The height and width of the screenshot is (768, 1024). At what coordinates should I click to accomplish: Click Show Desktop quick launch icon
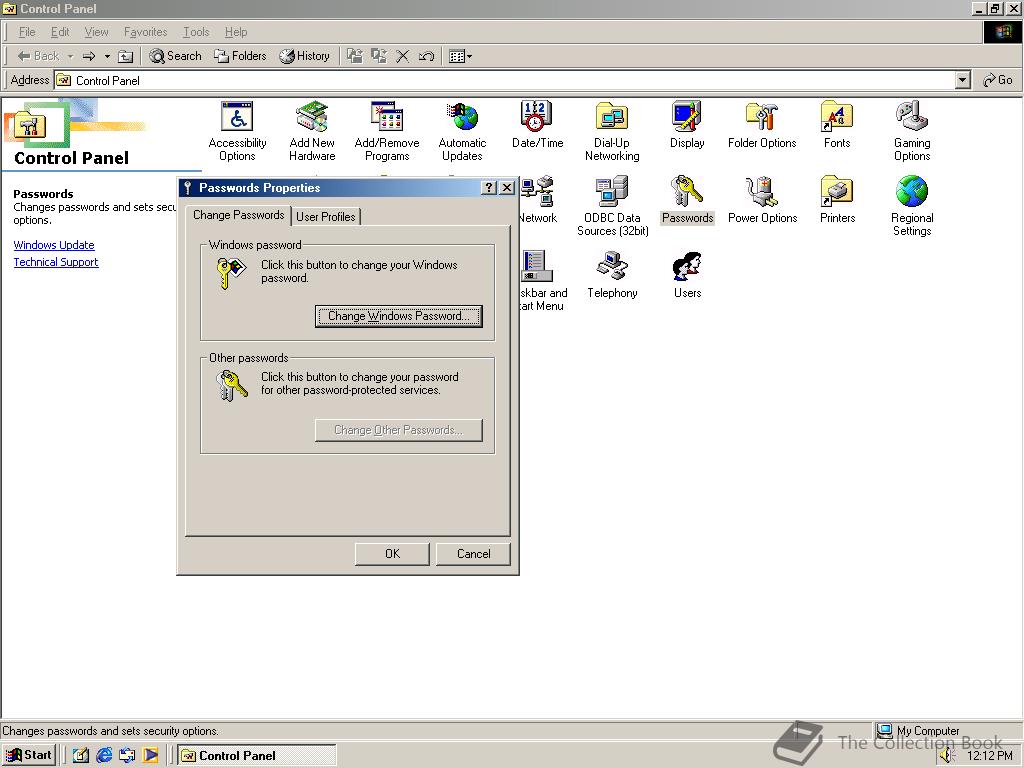[x=80, y=755]
